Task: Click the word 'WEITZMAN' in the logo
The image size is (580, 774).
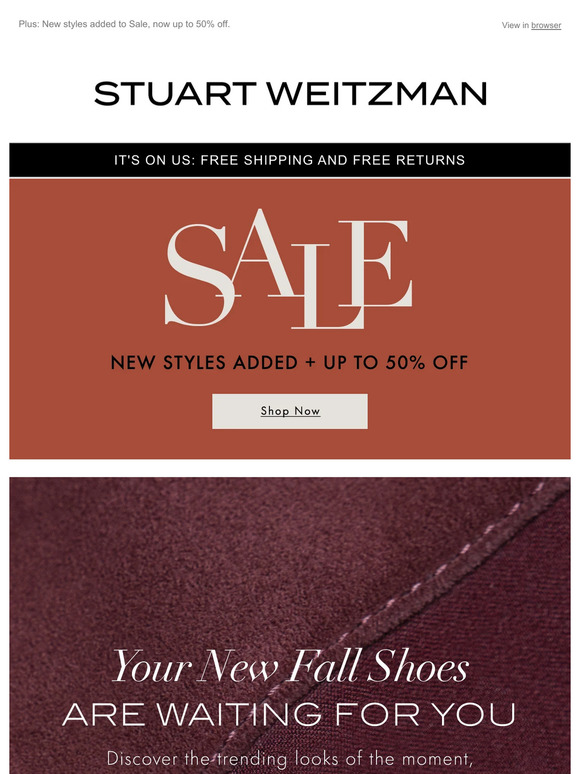Action: [378, 94]
